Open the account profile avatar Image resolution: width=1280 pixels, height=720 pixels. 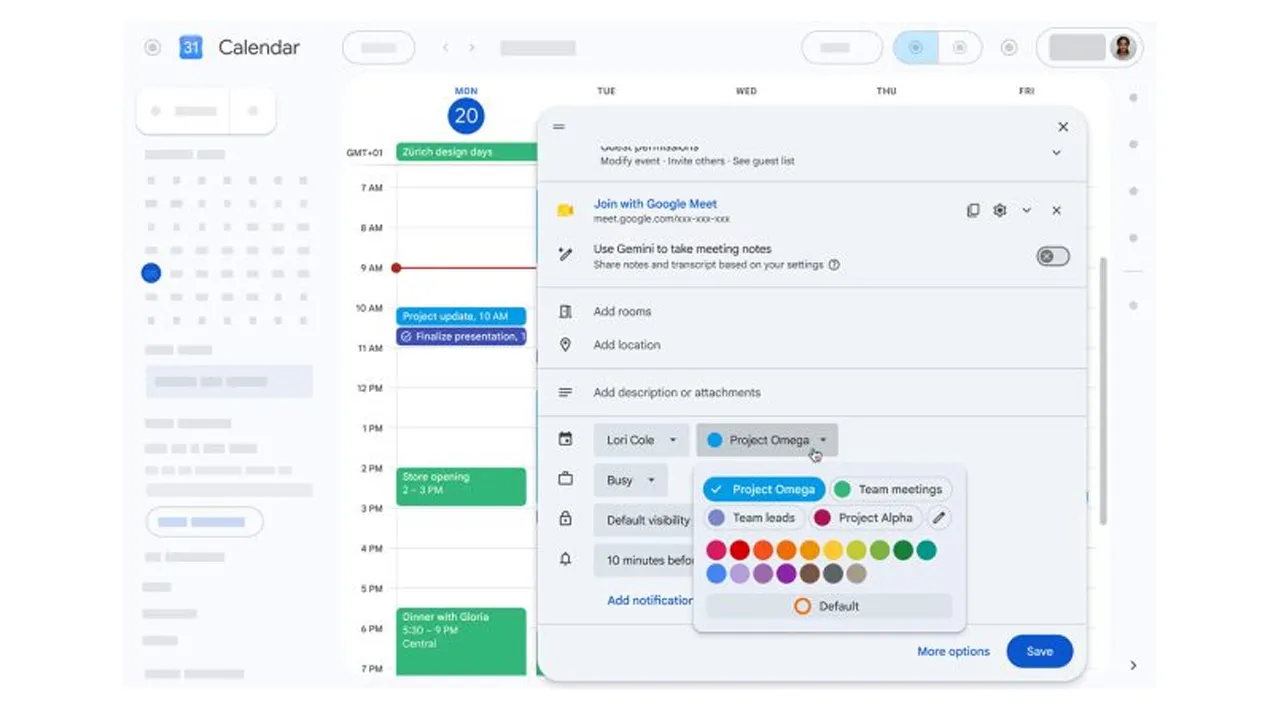(1123, 47)
